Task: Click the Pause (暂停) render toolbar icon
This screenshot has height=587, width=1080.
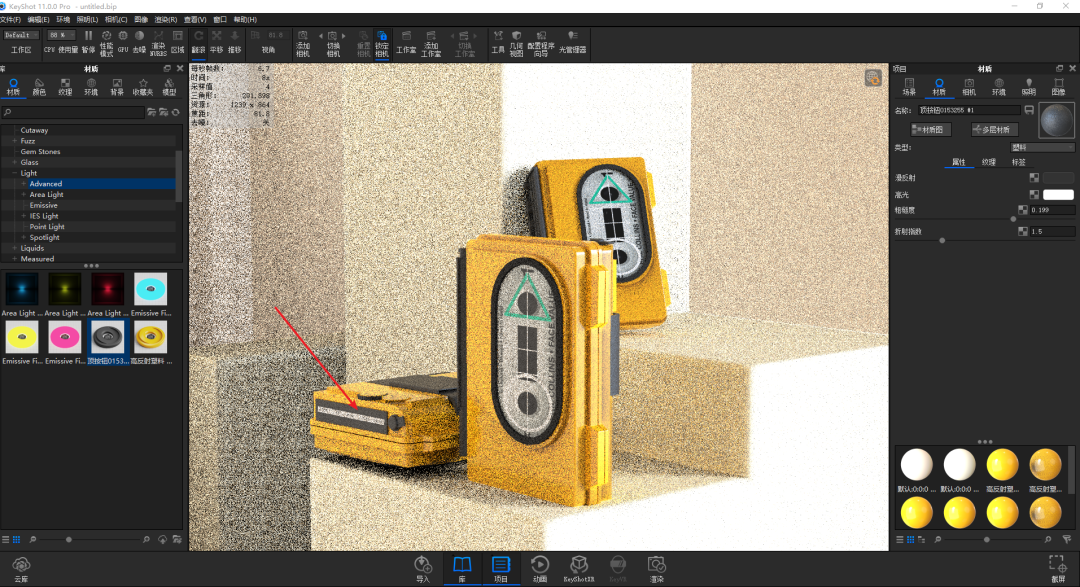Action: pos(88,39)
